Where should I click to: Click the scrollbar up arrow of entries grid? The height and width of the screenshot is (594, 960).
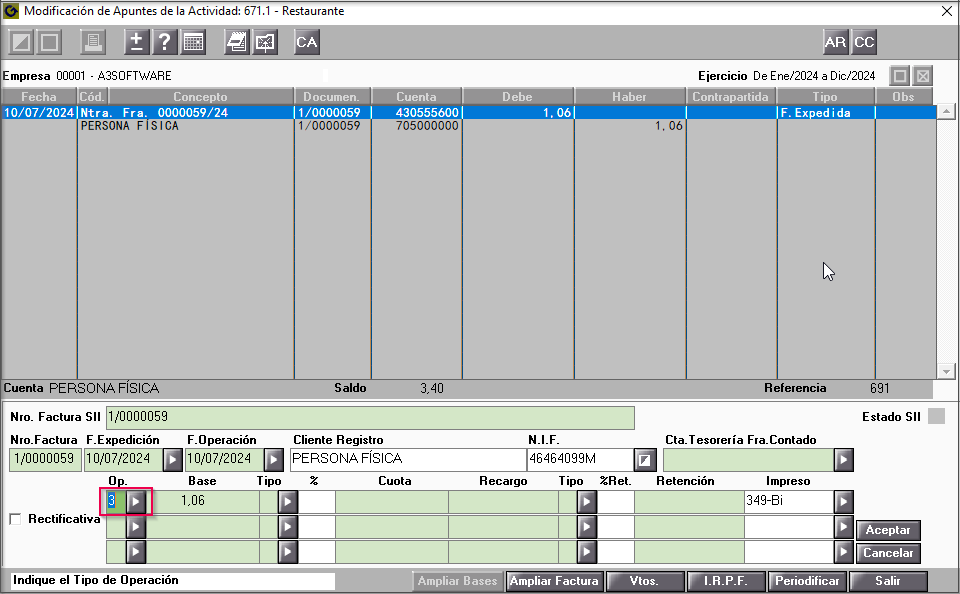tap(947, 111)
